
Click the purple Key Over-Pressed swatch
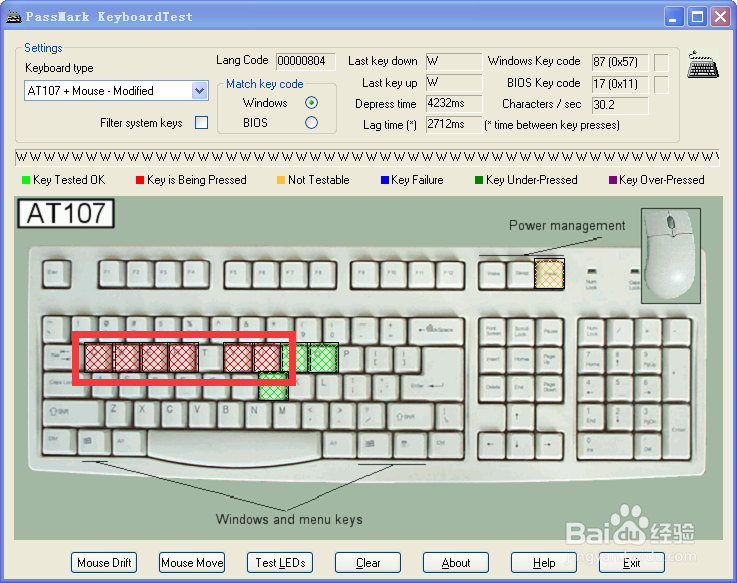612,180
